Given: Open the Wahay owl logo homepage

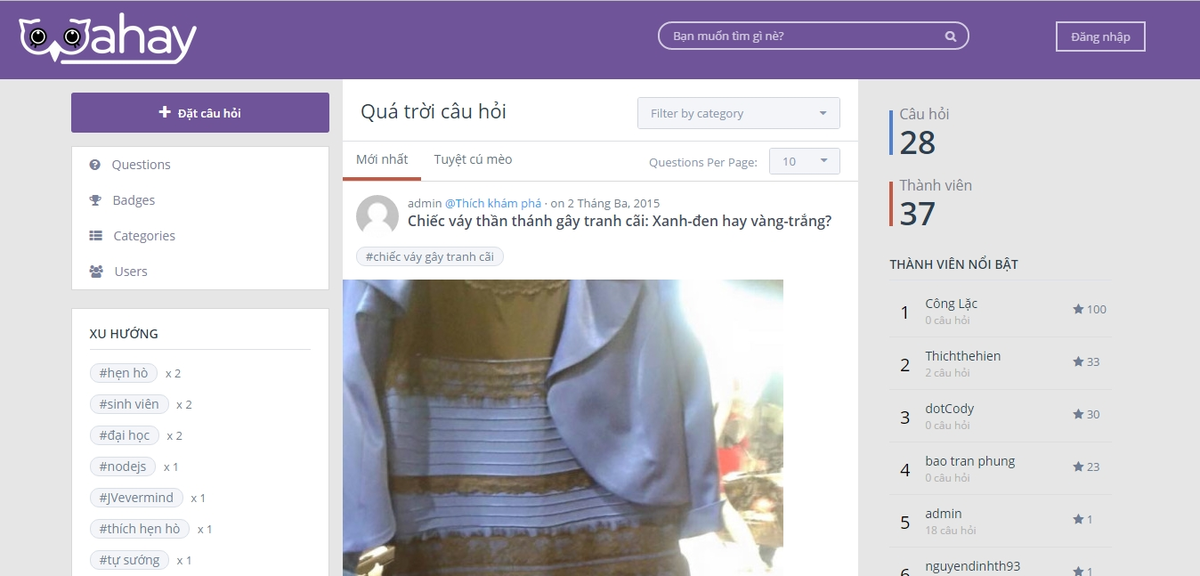Looking at the screenshot, I should [x=107, y=39].
